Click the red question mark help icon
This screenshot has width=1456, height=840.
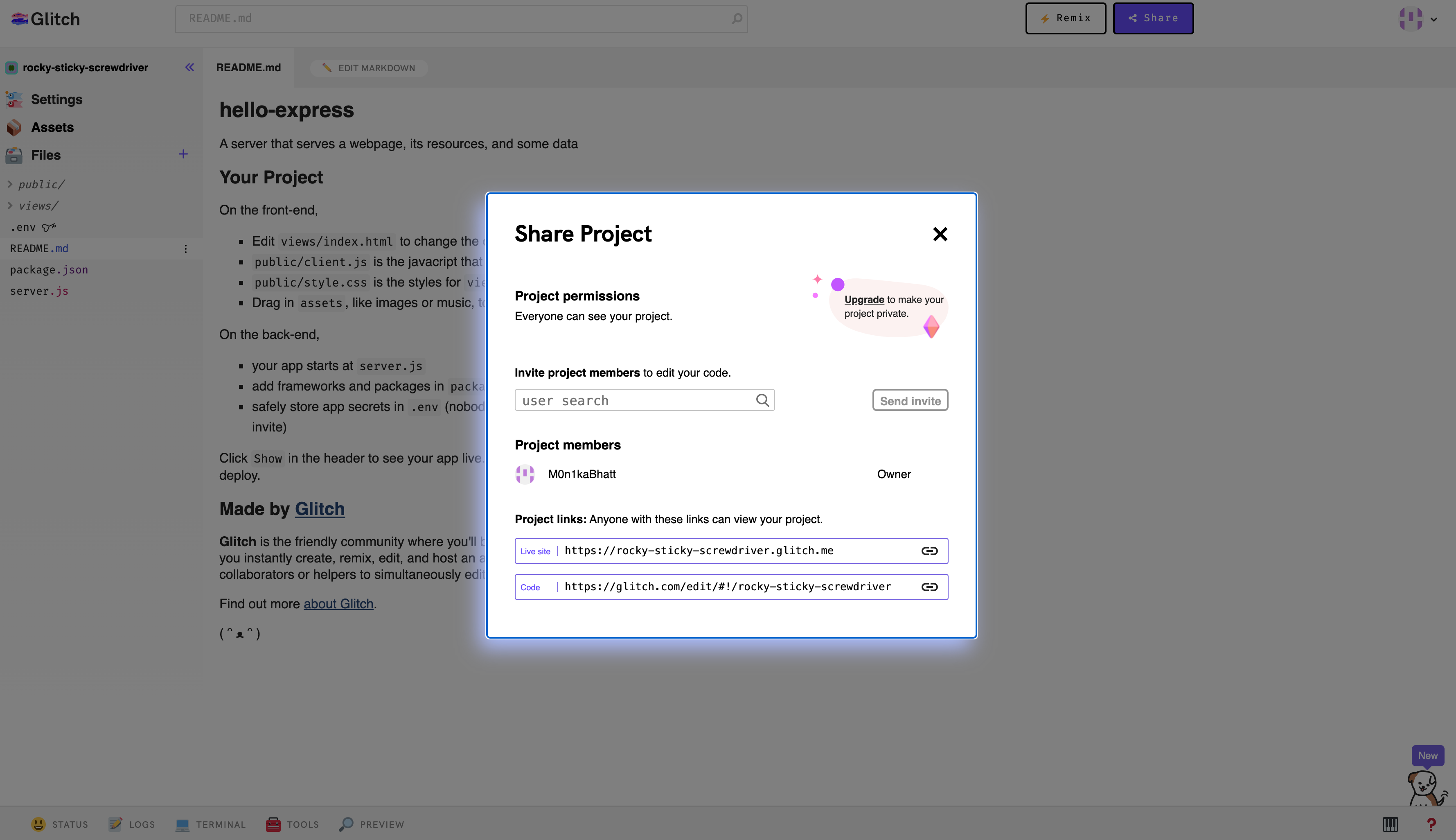[1431, 824]
